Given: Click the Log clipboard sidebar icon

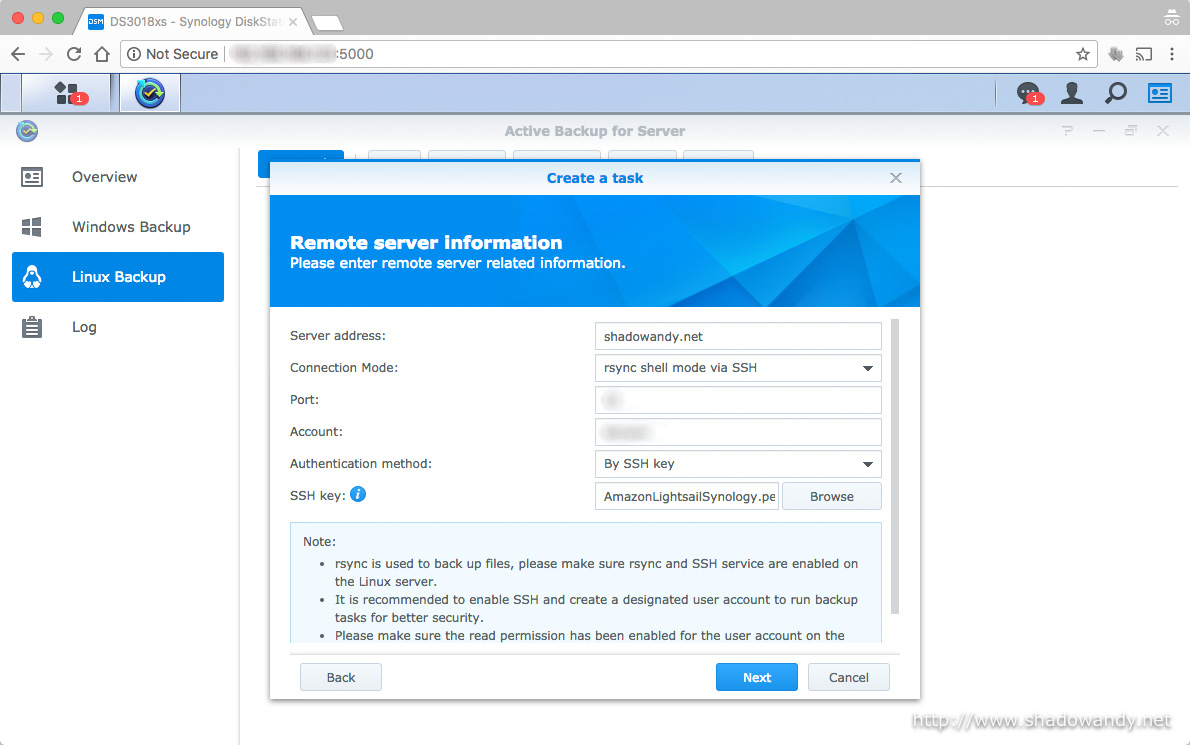Looking at the screenshot, I should pos(32,327).
